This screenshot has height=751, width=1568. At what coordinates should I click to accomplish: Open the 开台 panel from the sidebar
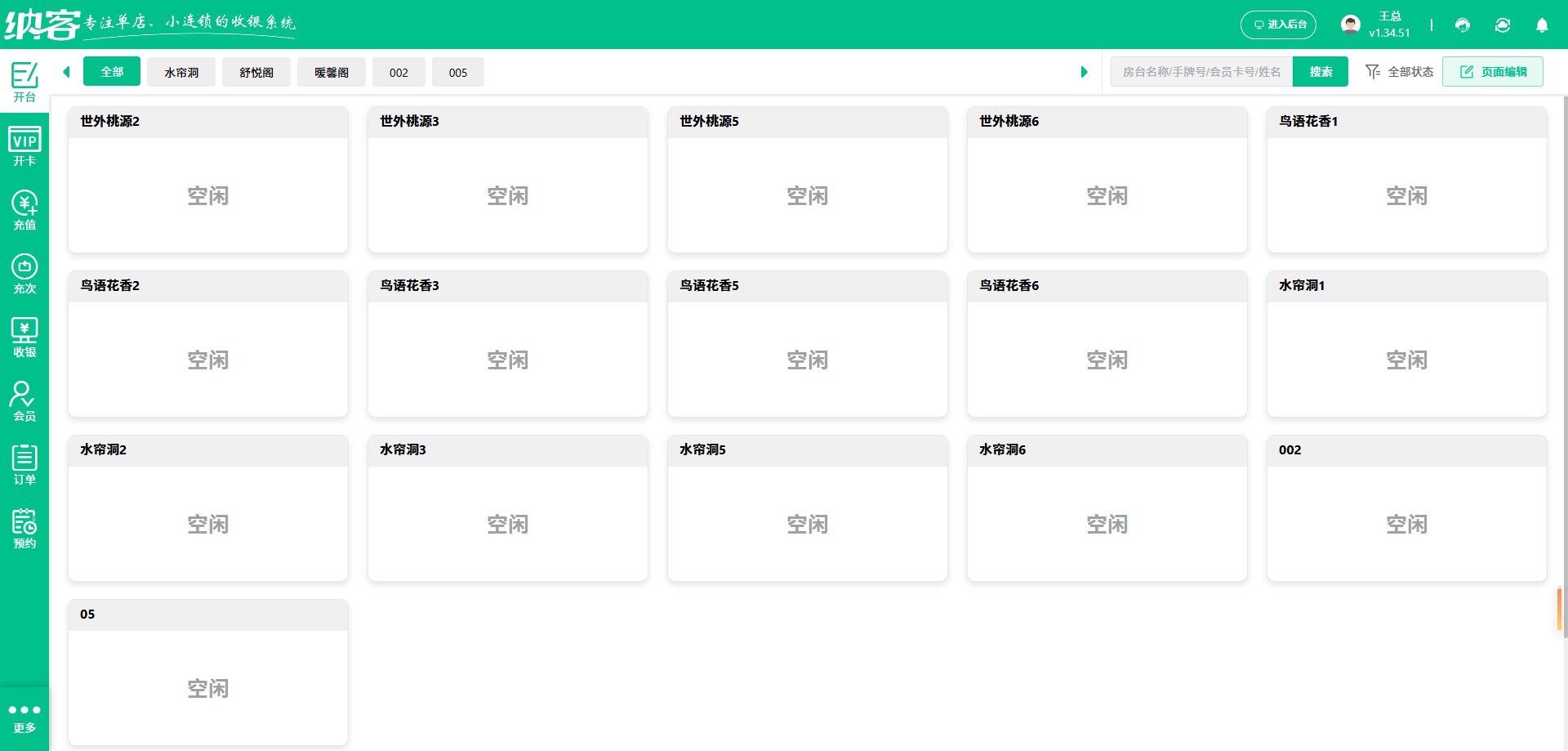pyautogui.click(x=24, y=82)
